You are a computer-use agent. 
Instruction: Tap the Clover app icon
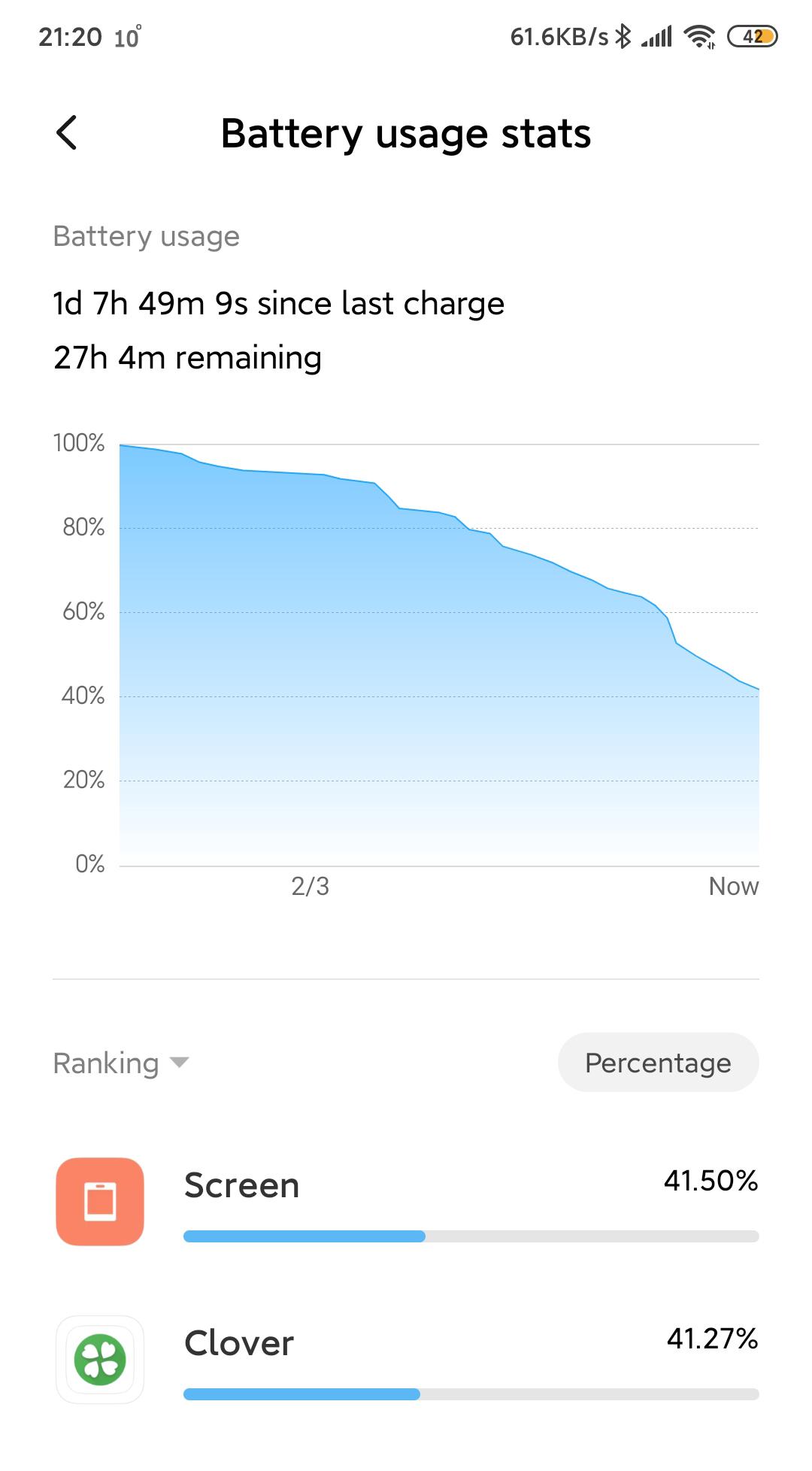(100, 1359)
